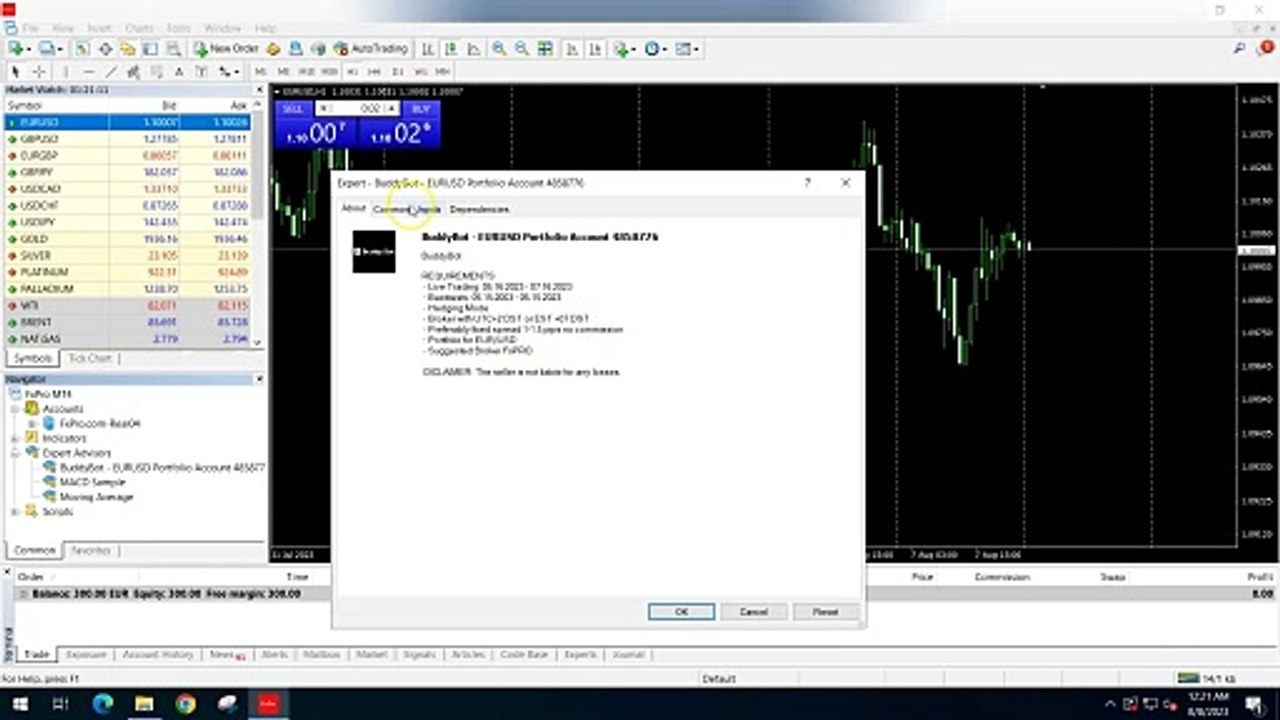The width and height of the screenshot is (1280, 720).
Task: Select the vertical line drawing tool
Action: 66,72
